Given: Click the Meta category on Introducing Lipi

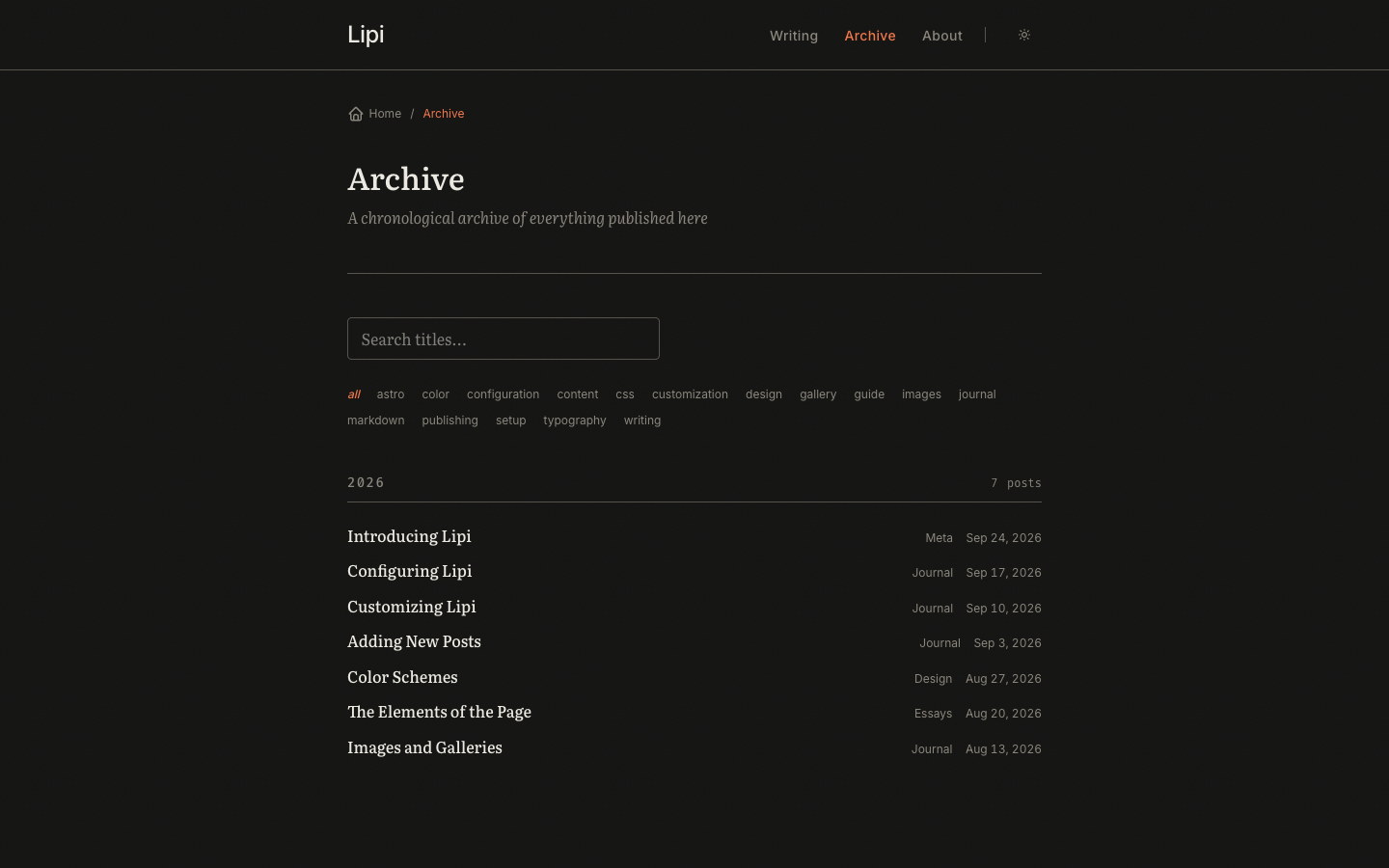Looking at the screenshot, I should (x=939, y=538).
